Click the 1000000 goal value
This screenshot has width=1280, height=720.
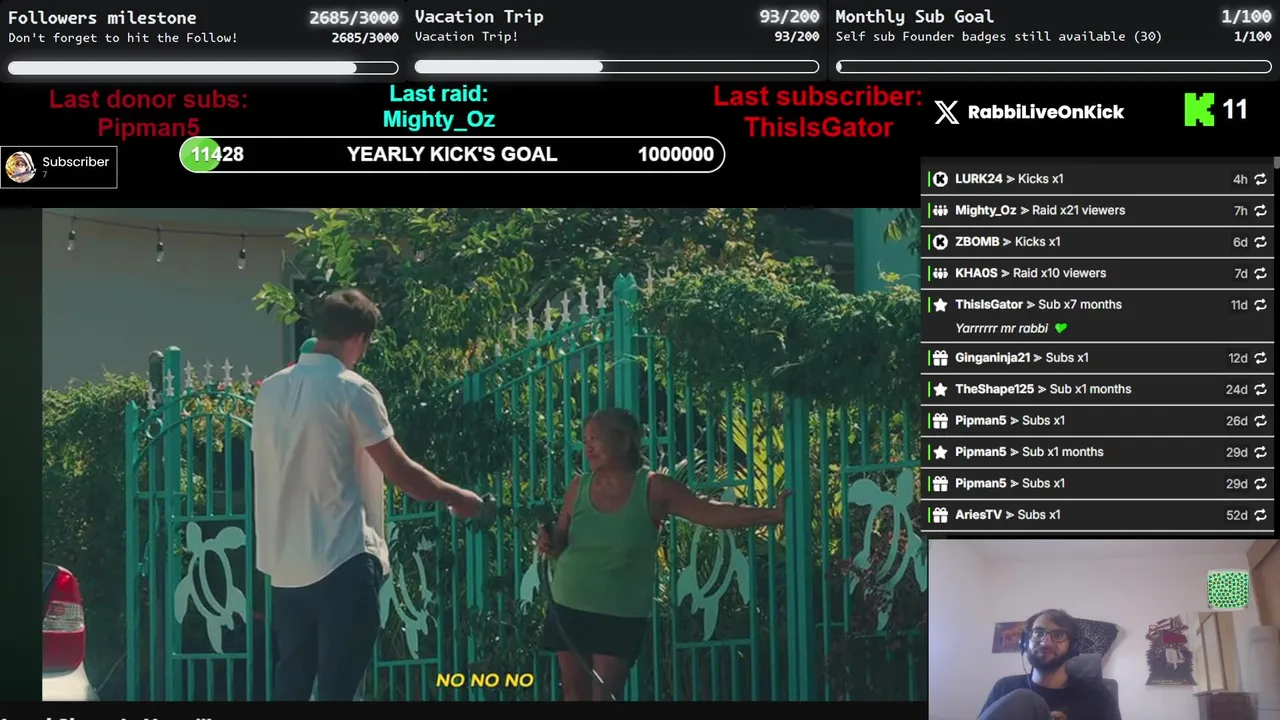point(676,154)
